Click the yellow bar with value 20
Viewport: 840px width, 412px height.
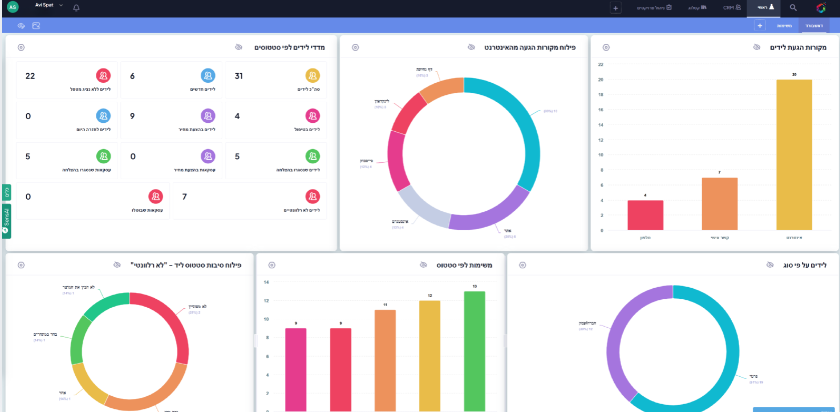tap(794, 155)
